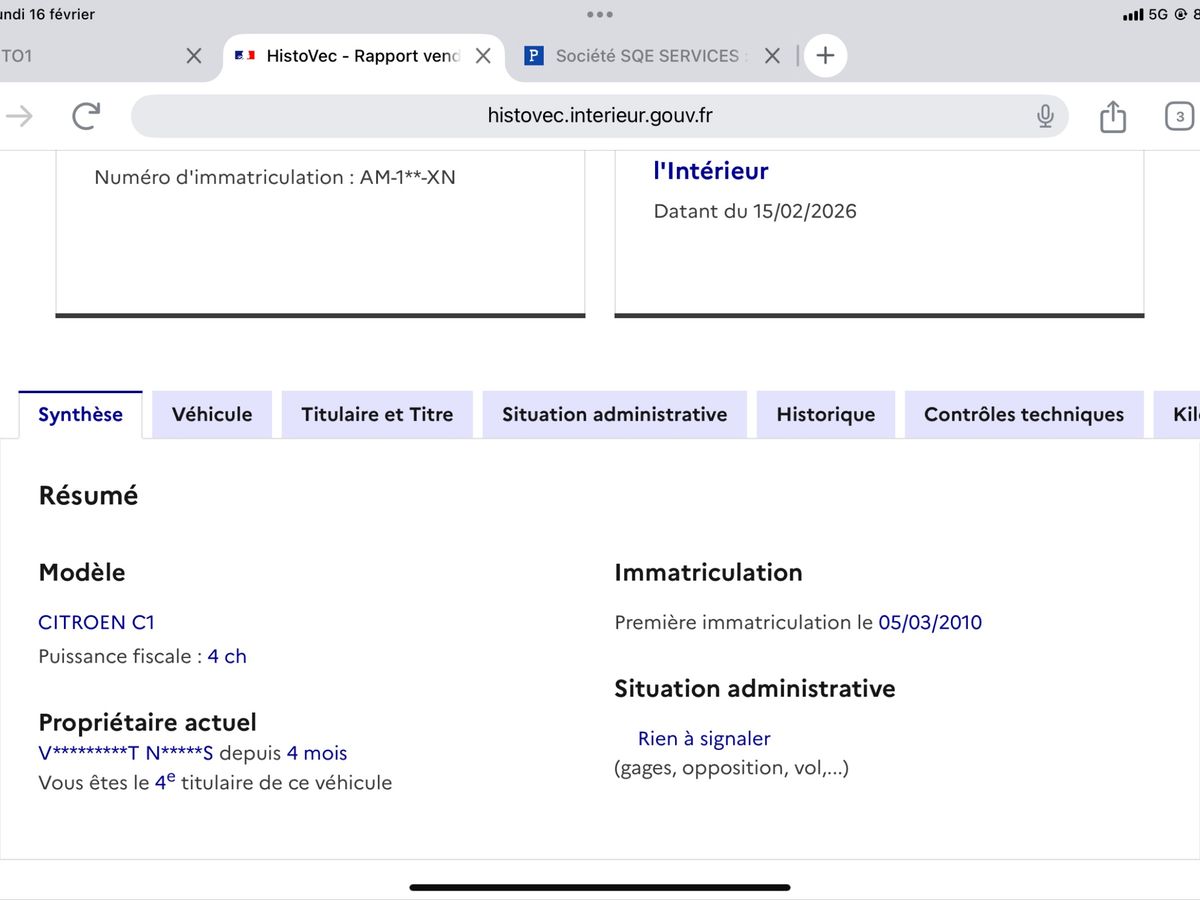Select the Synthèse tab

[80, 414]
